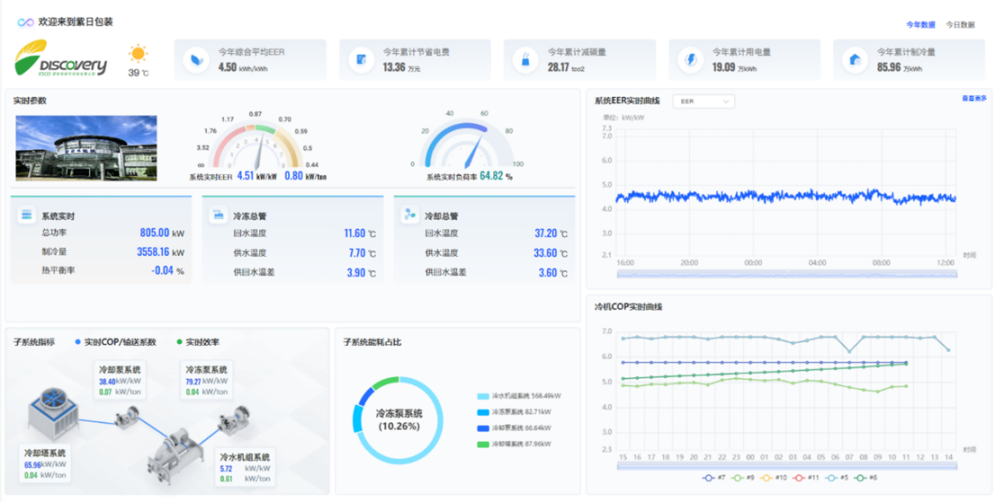
Task: Click the 系统实时 panel header icon
Action: [x=27, y=215]
